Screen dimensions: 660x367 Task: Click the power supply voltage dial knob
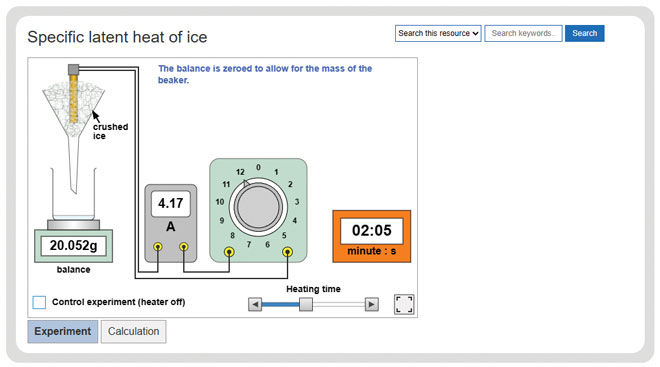click(x=258, y=207)
